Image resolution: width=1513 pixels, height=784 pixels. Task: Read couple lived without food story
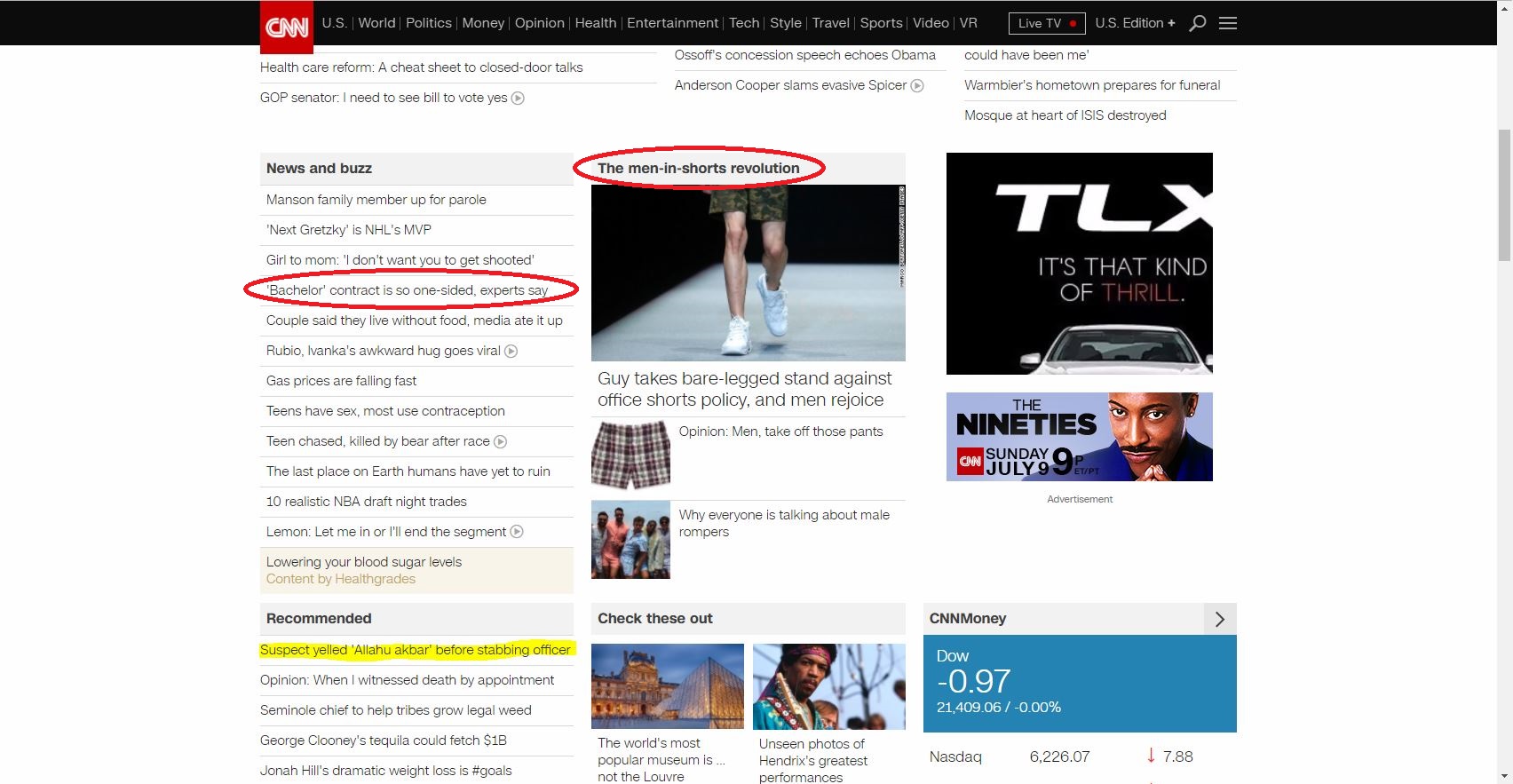click(x=415, y=321)
